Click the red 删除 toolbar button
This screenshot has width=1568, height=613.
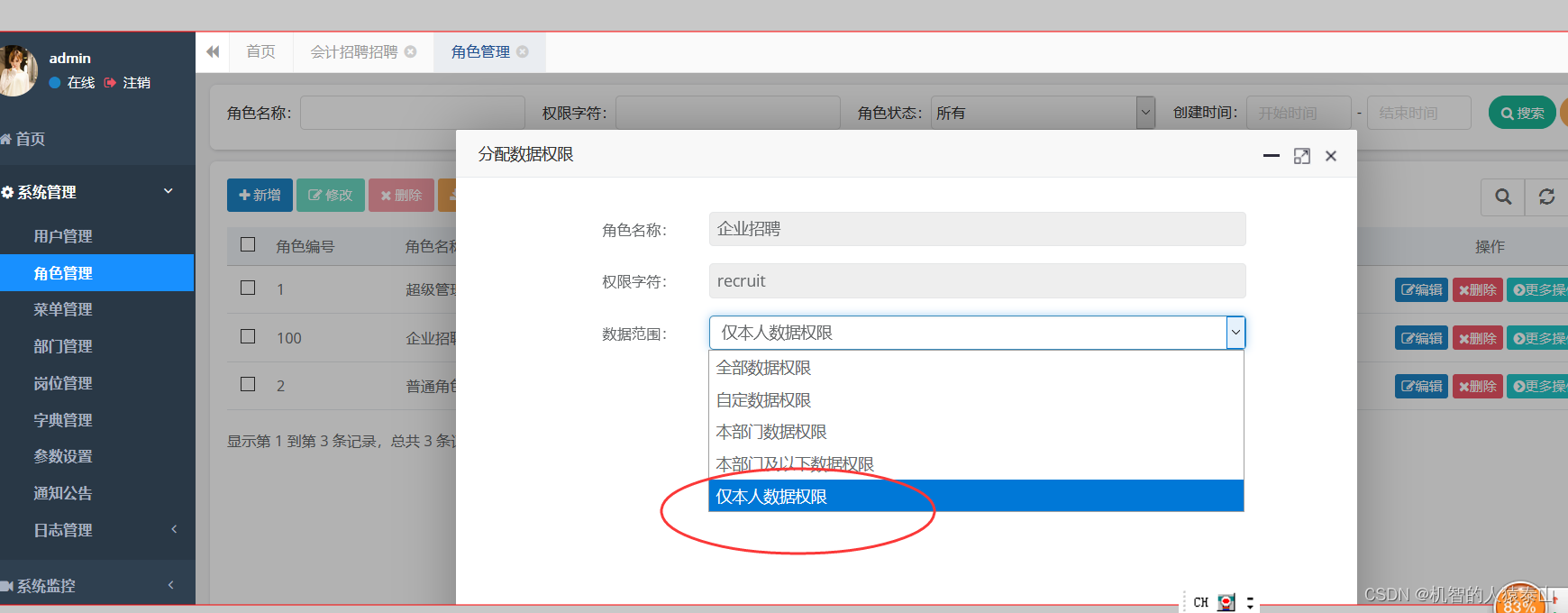pyautogui.click(x=401, y=195)
